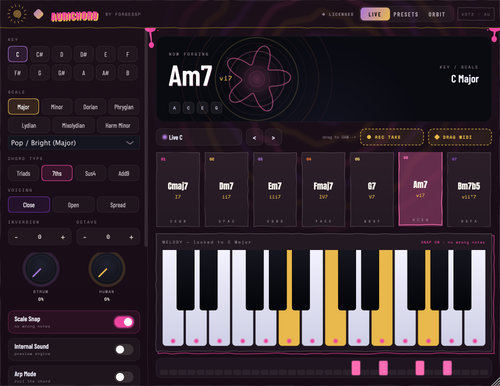Screen dimensions: 500x386
Task: Click the first pink block in the step strip
Action: [x=356, y=368]
